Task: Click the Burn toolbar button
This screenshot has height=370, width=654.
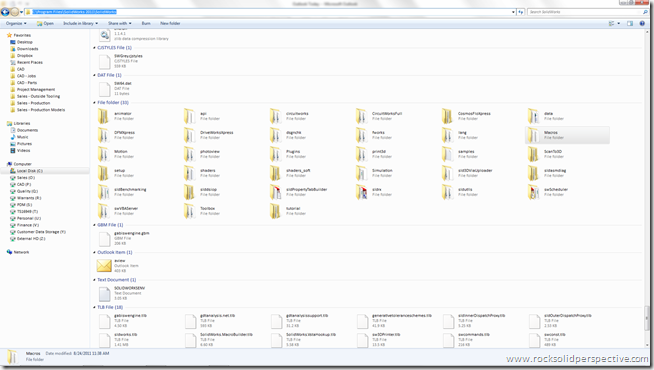Action: pos(146,23)
